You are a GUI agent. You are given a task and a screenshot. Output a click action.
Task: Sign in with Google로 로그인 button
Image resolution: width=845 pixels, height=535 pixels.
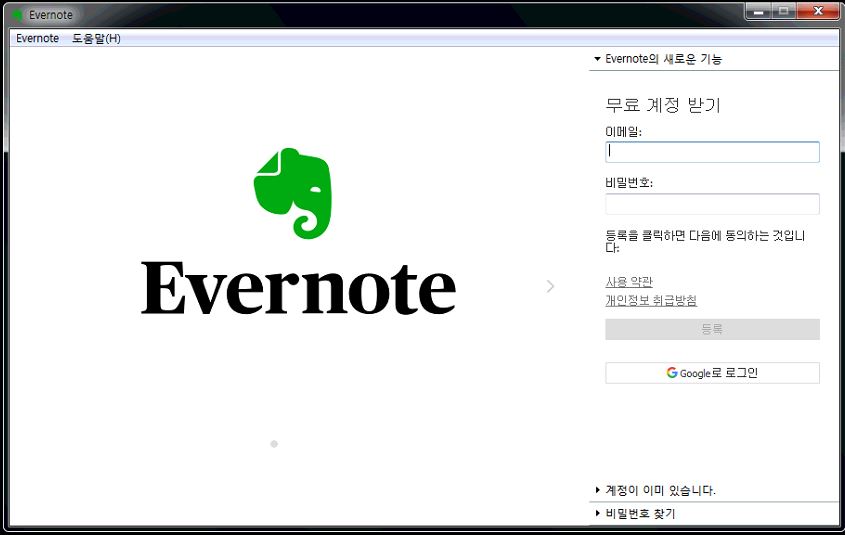[712, 373]
